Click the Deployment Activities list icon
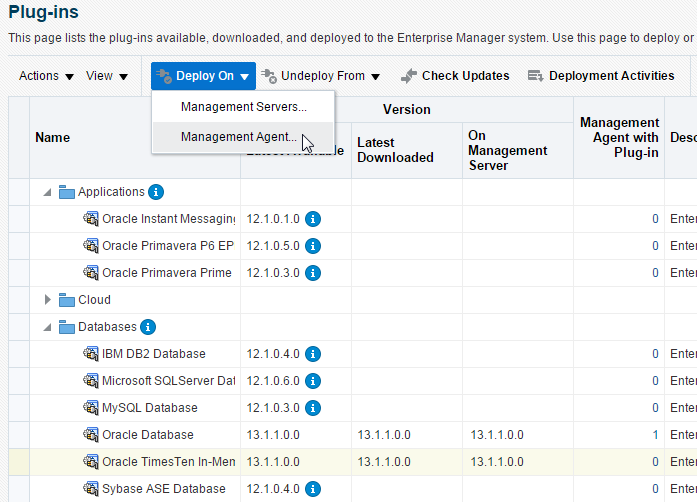Image resolution: width=697 pixels, height=502 pixels. (535, 76)
